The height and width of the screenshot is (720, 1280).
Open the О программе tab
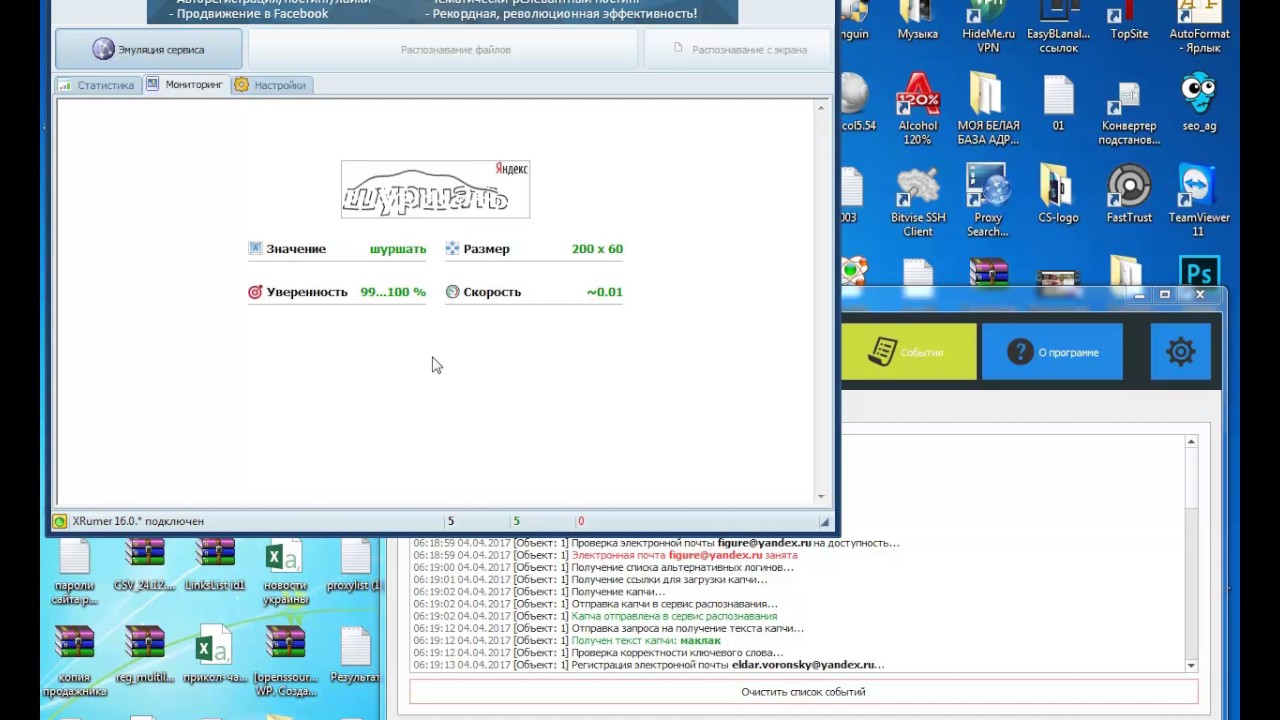click(1052, 352)
